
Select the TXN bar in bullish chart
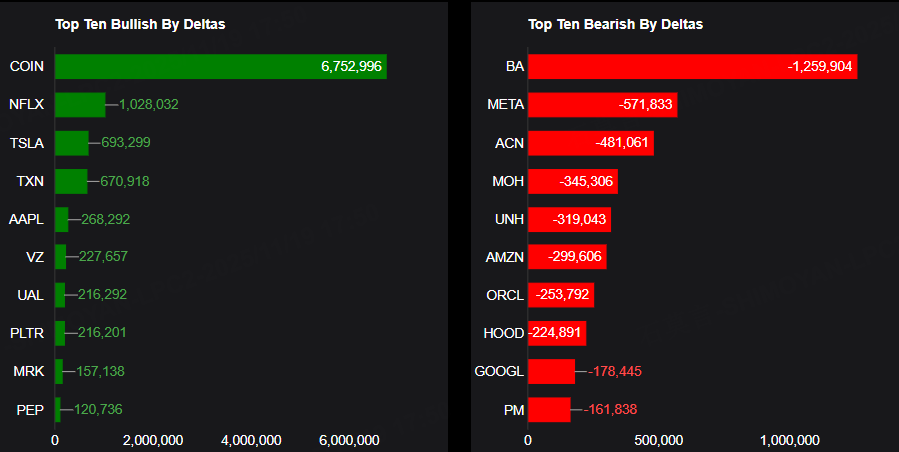pyautogui.click(x=71, y=181)
